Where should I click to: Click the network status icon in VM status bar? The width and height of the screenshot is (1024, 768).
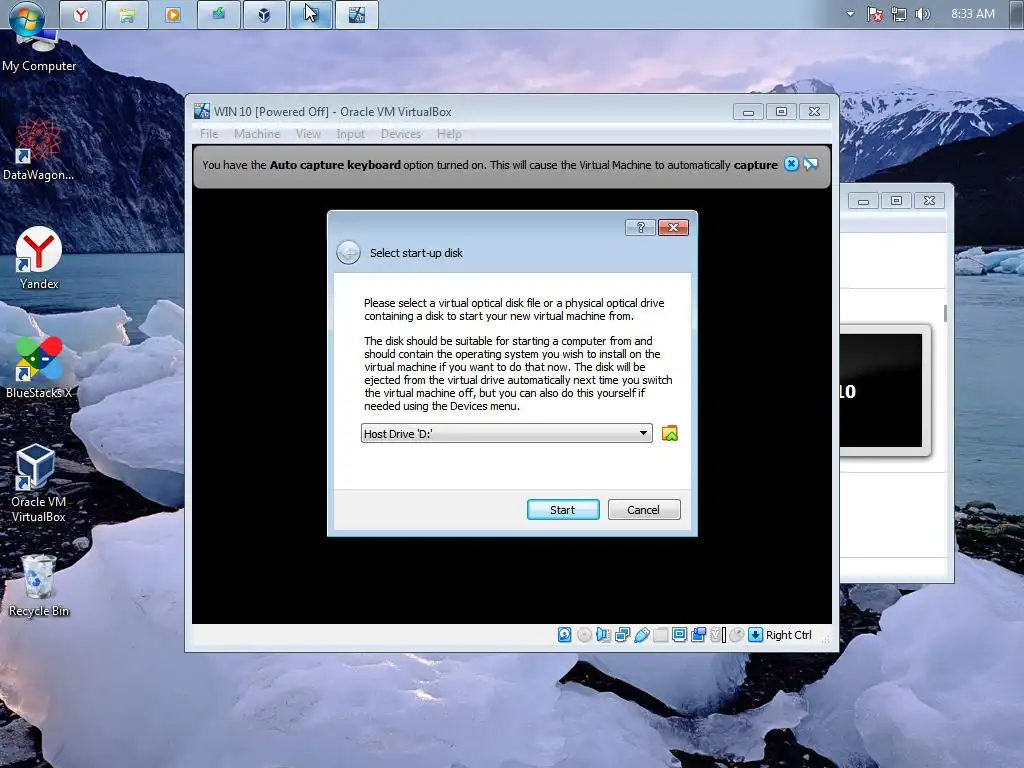point(622,635)
